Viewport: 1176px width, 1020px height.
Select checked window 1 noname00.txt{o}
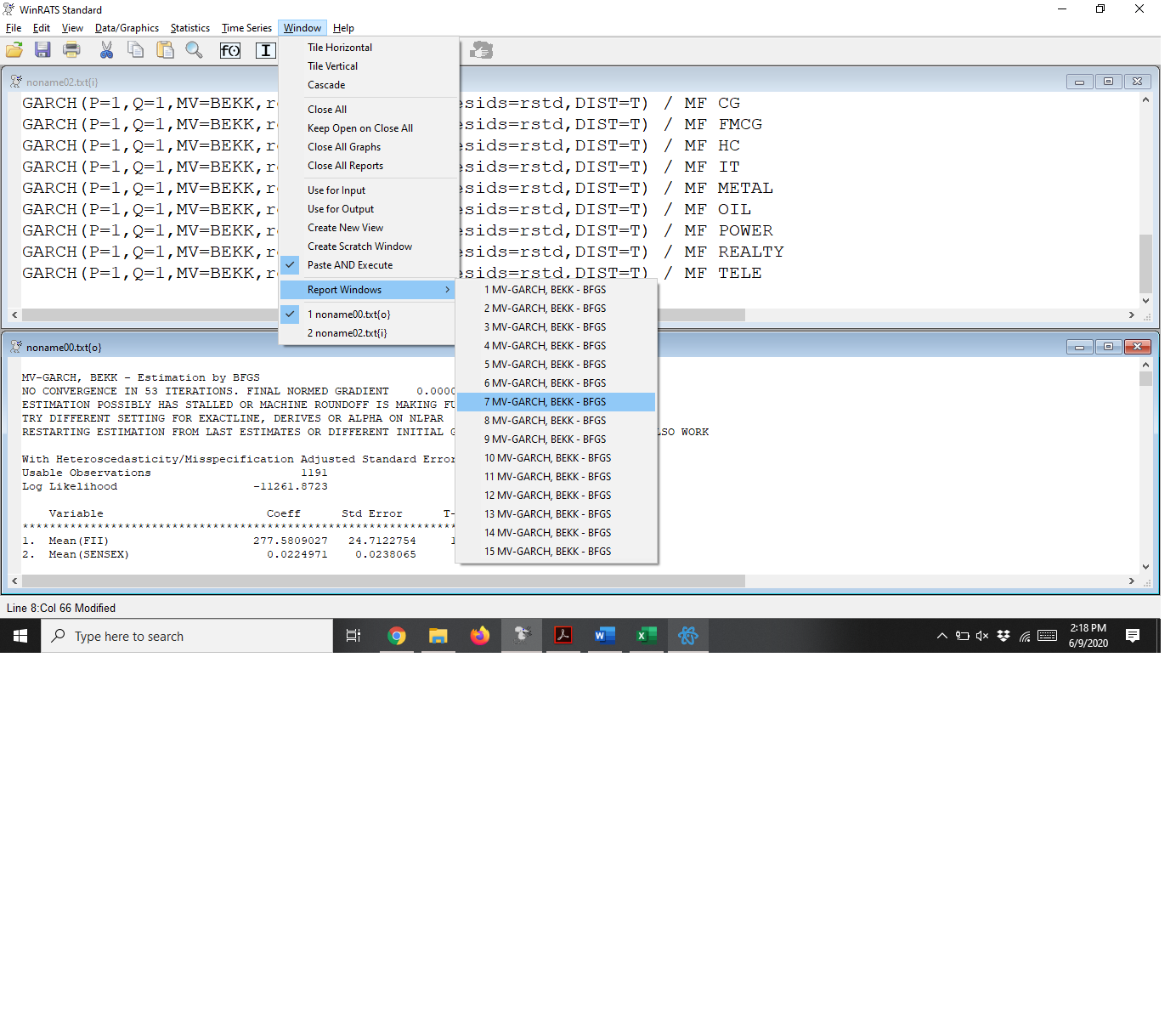(x=348, y=314)
